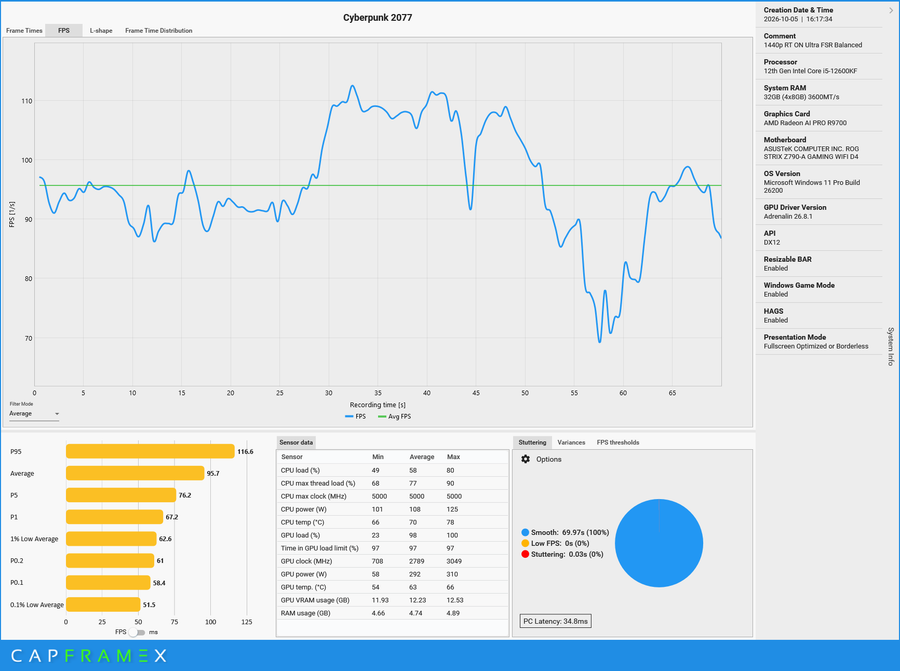
Task: Click the Comment 1440p RT ON text
Action: (813, 45)
